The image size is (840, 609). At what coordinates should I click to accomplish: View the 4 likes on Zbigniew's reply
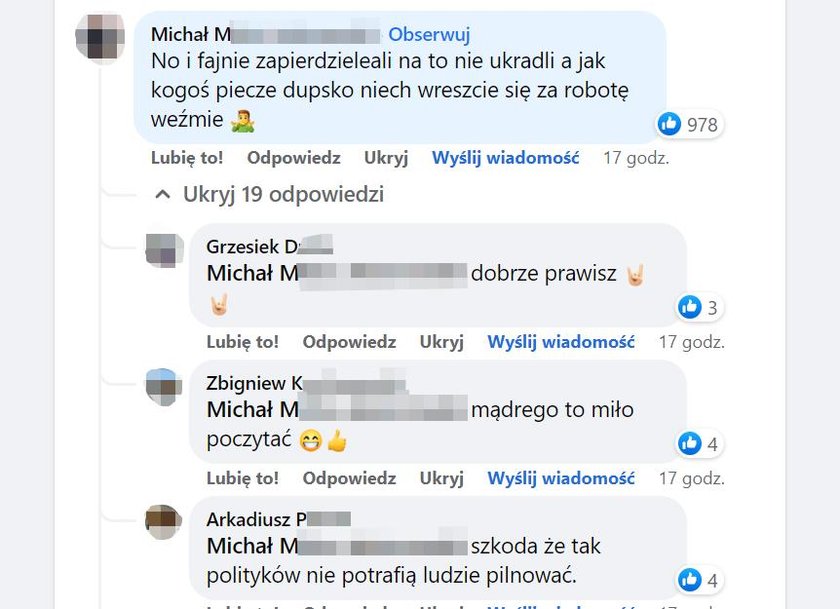(x=700, y=443)
